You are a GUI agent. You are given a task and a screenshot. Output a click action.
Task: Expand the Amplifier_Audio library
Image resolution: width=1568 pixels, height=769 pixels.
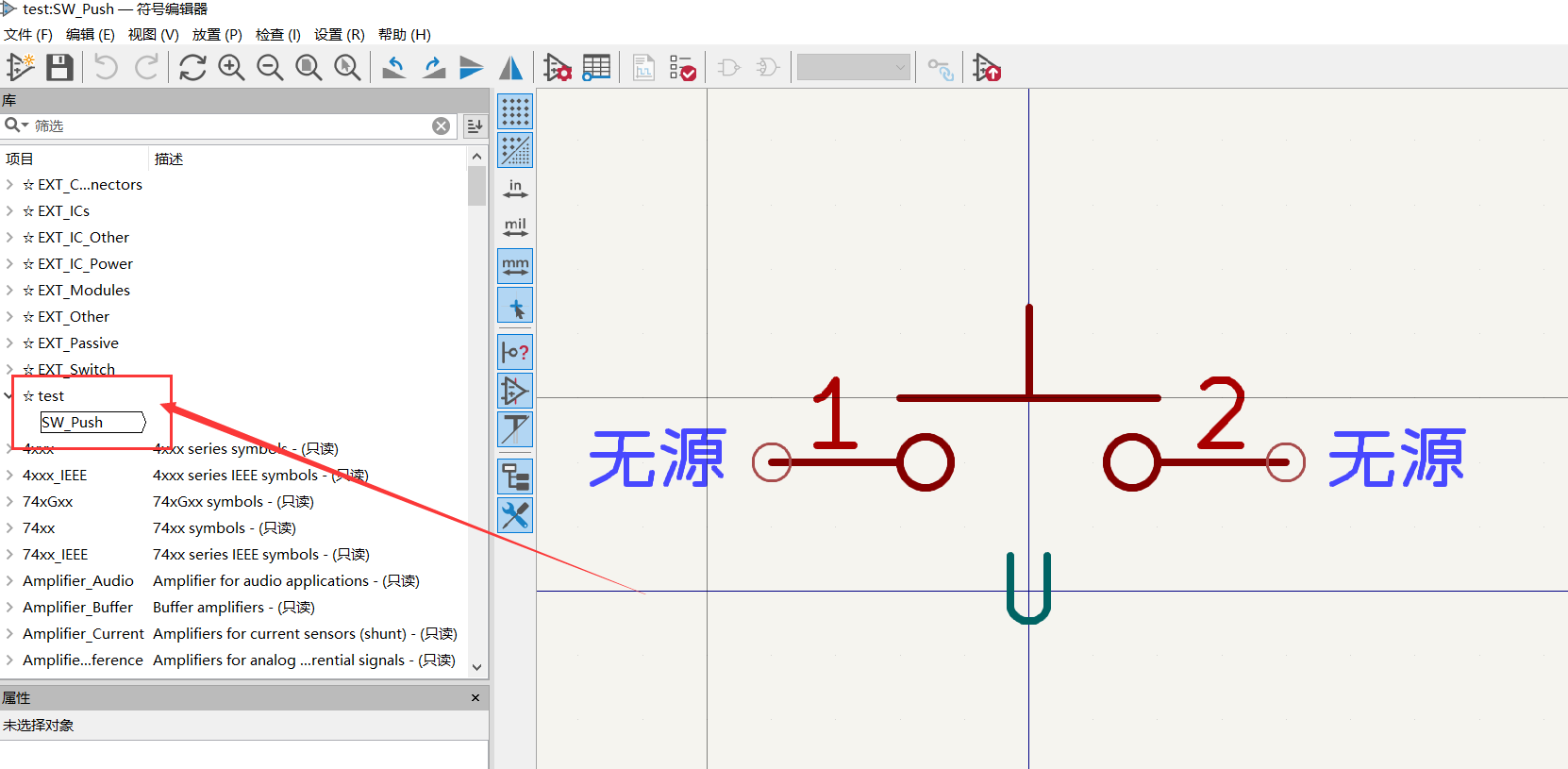coord(9,581)
